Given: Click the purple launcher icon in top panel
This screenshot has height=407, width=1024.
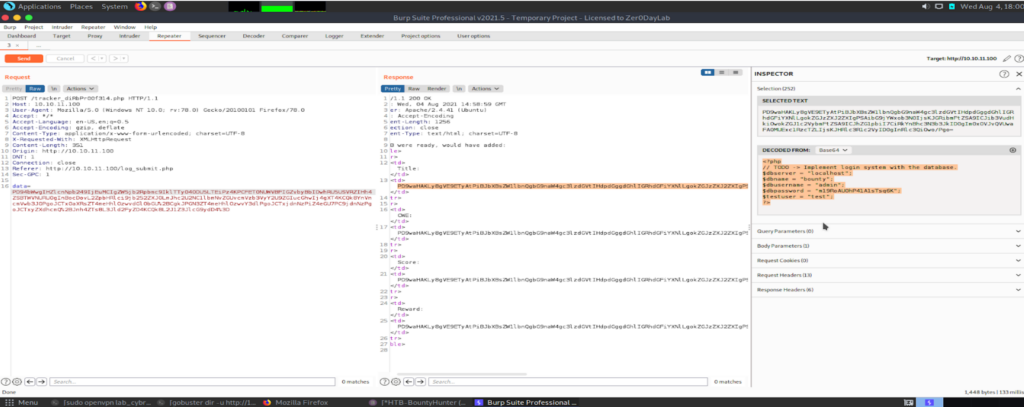Looking at the screenshot, I should [170, 7].
